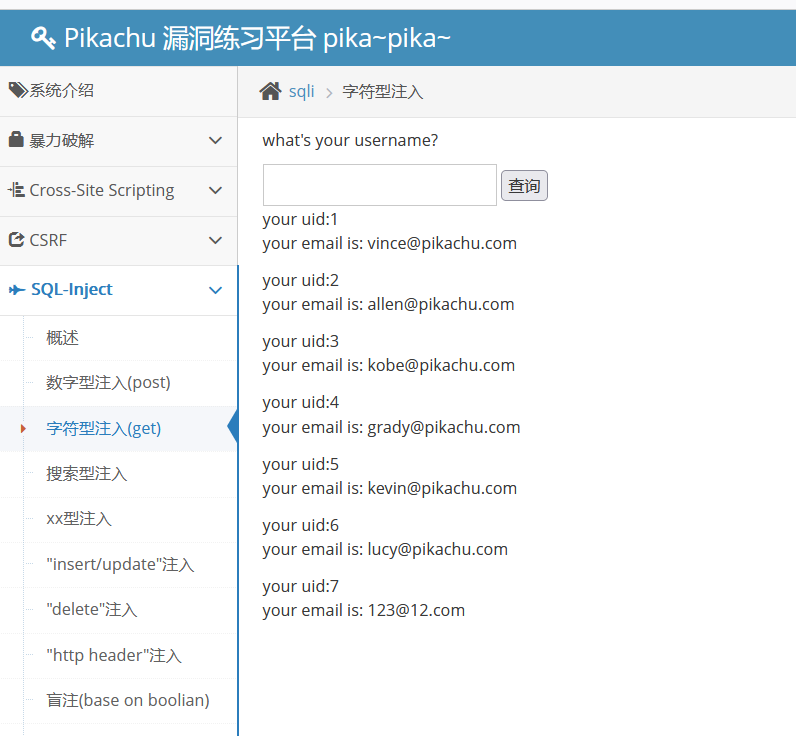Click the "your uid:1" result line
This screenshot has height=736, width=796.
click(x=300, y=220)
